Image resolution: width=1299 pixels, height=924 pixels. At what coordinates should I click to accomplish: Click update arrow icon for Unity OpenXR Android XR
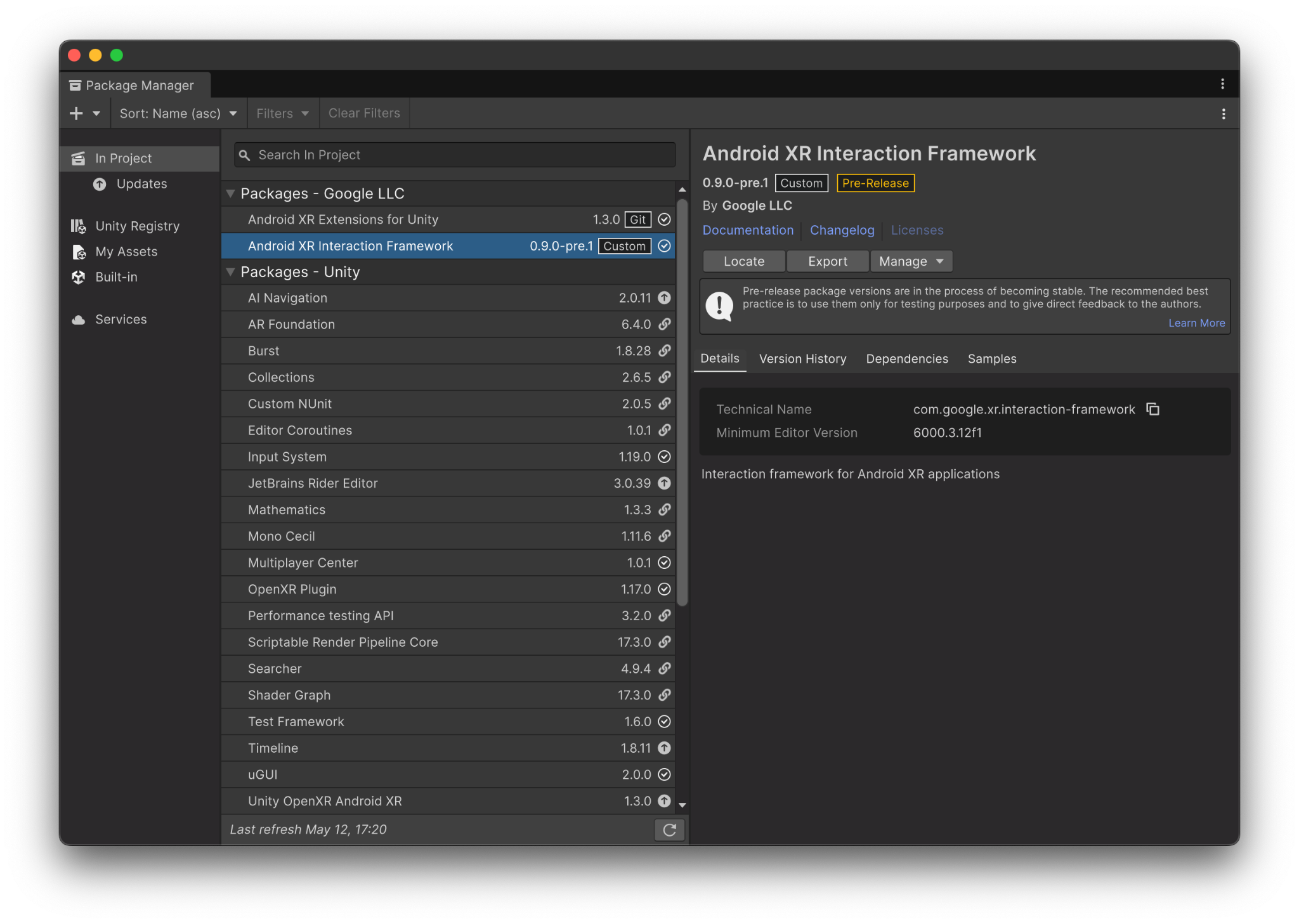tap(664, 801)
